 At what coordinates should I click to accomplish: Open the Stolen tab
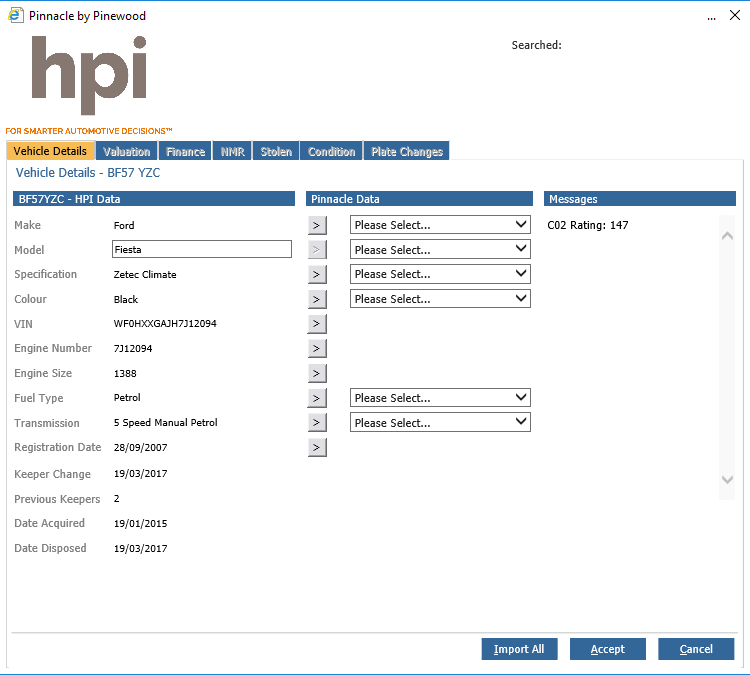(x=276, y=151)
